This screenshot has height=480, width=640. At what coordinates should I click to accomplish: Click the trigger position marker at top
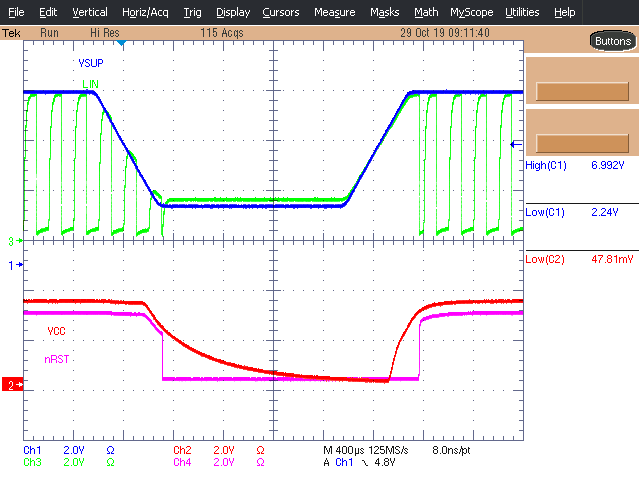121,43
